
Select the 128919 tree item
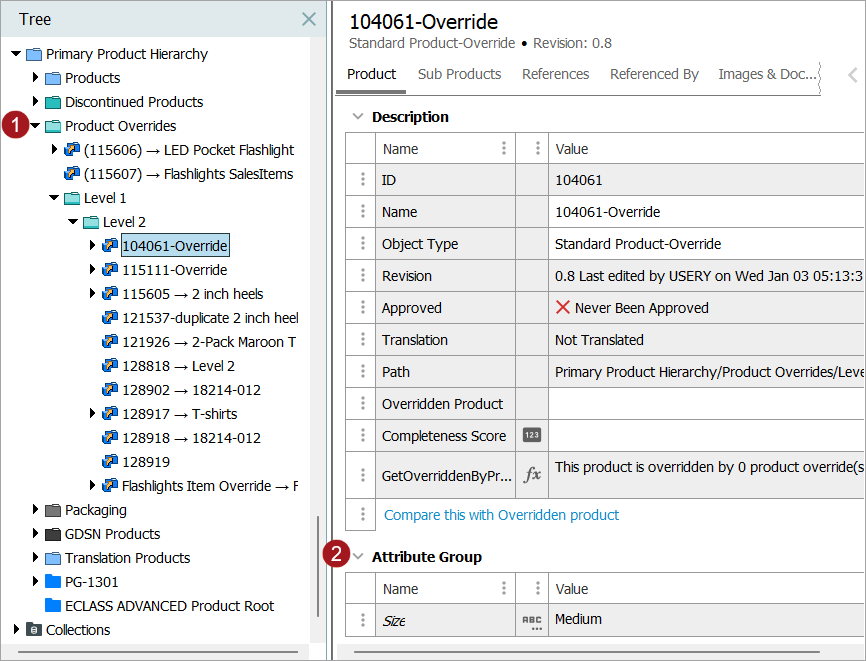tap(145, 462)
